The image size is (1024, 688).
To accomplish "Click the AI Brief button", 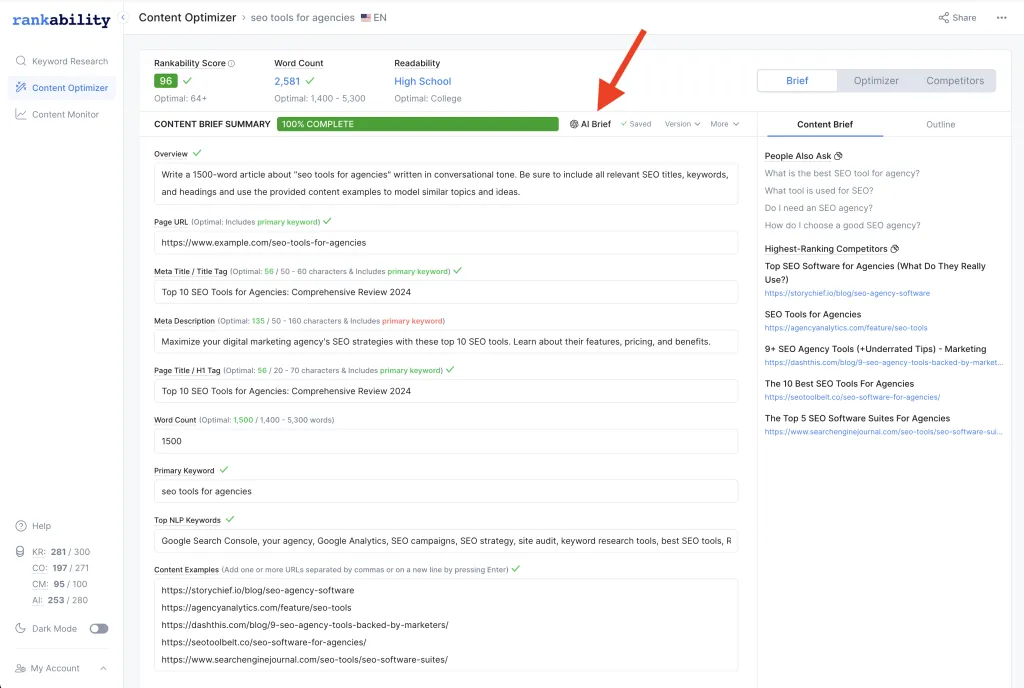I will [590, 124].
